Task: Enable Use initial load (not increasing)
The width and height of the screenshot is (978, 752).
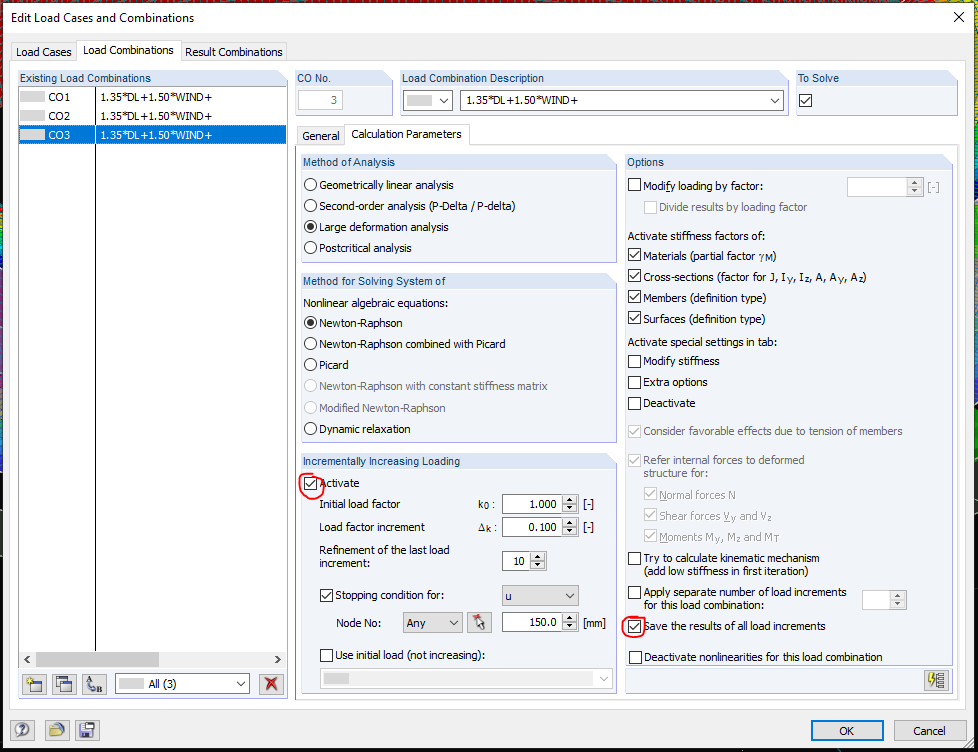Action: (x=326, y=655)
